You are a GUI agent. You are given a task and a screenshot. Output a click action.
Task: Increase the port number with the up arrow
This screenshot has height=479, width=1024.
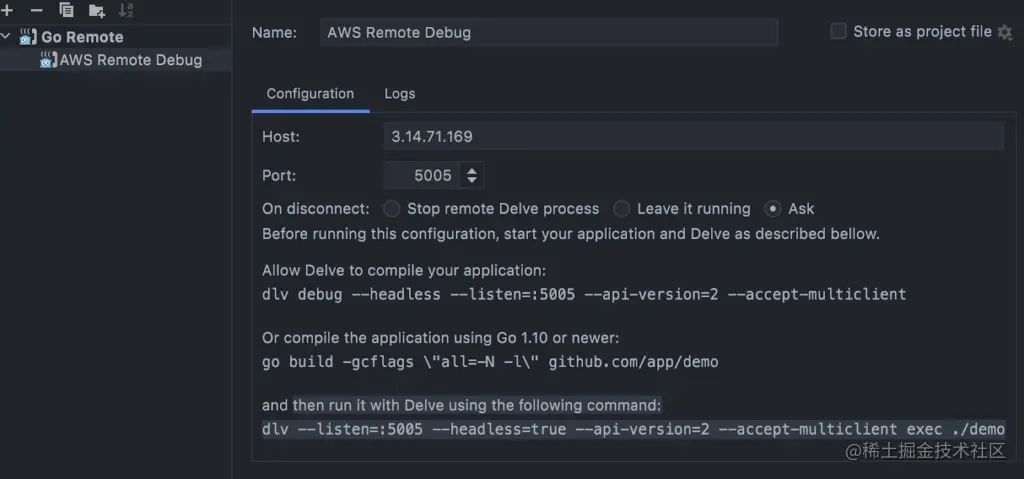(472, 170)
